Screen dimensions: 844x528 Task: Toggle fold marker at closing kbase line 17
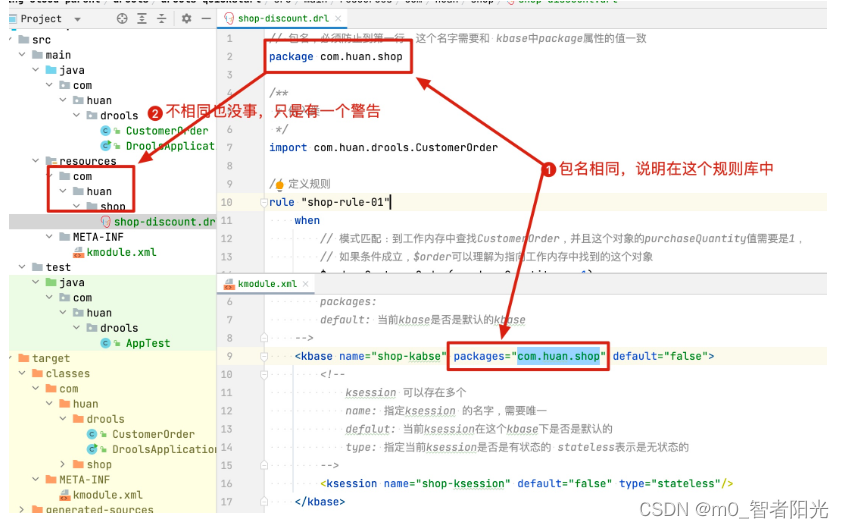coord(264,501)
